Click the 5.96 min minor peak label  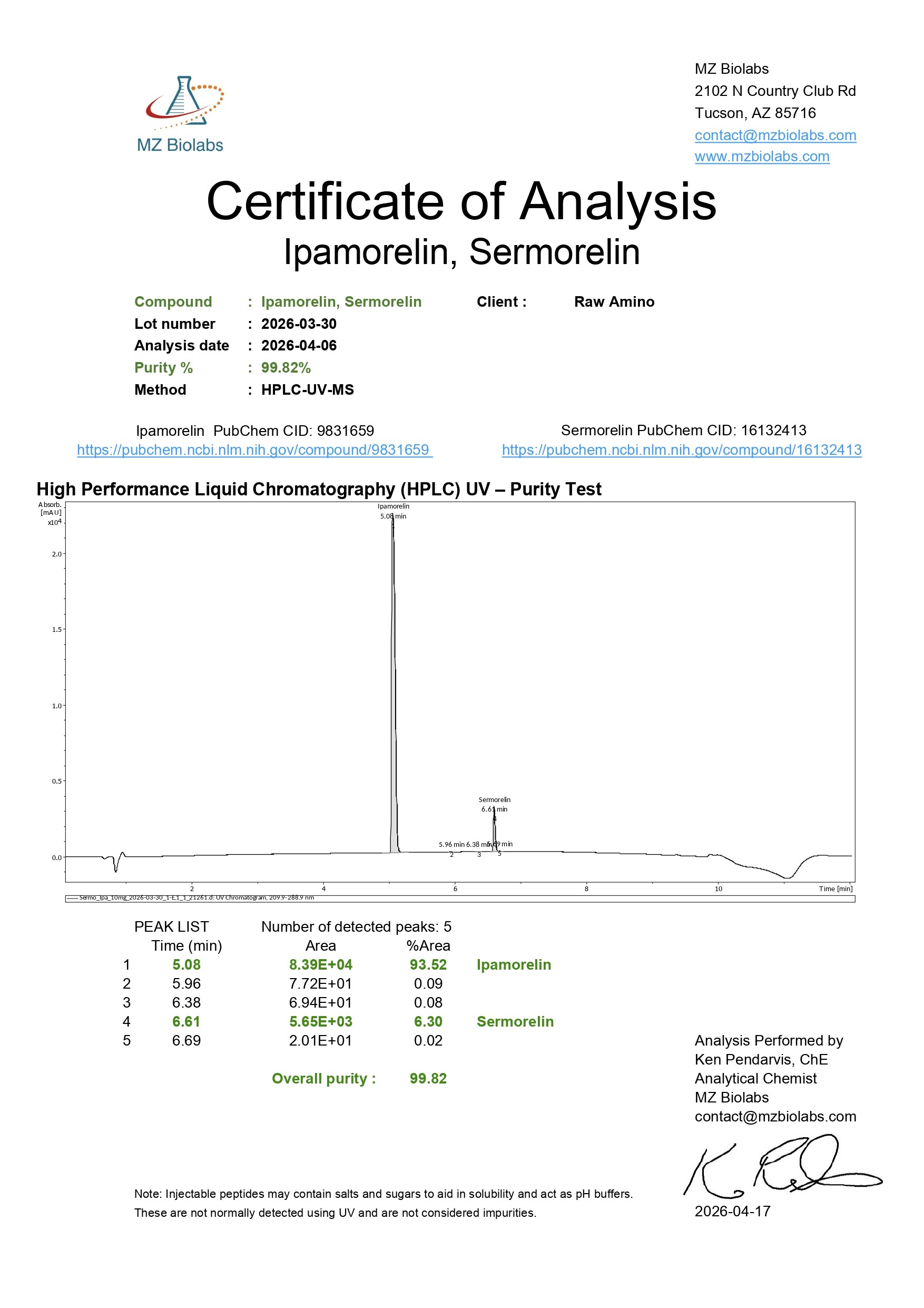click(x=451, y=844)
